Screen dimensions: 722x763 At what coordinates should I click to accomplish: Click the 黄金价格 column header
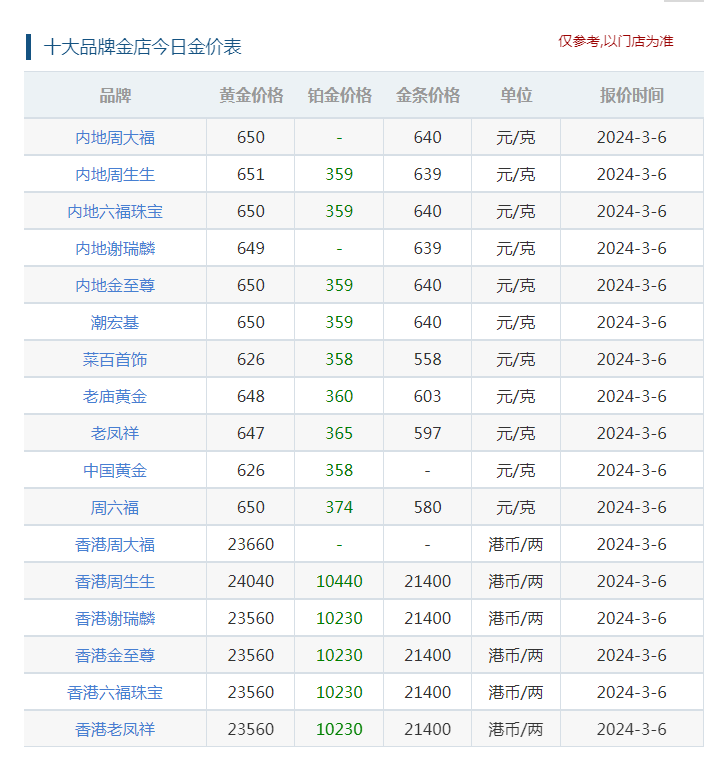tap(251, 96)
